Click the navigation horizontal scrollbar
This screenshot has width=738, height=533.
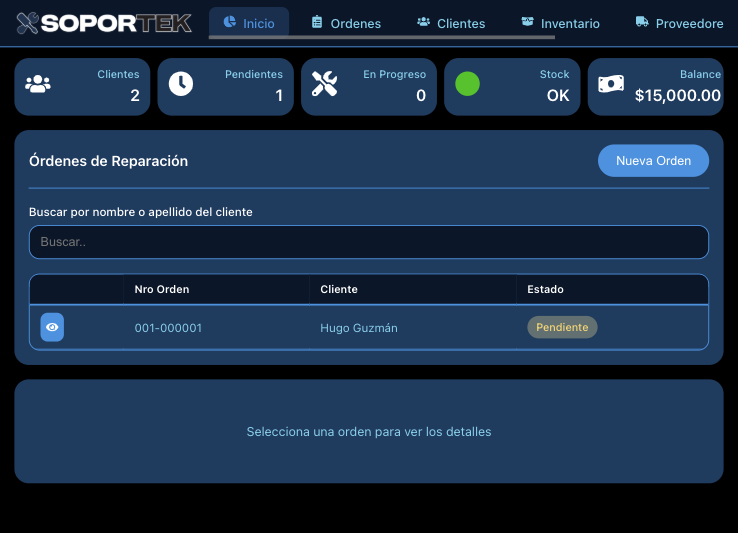click(382, 37)
